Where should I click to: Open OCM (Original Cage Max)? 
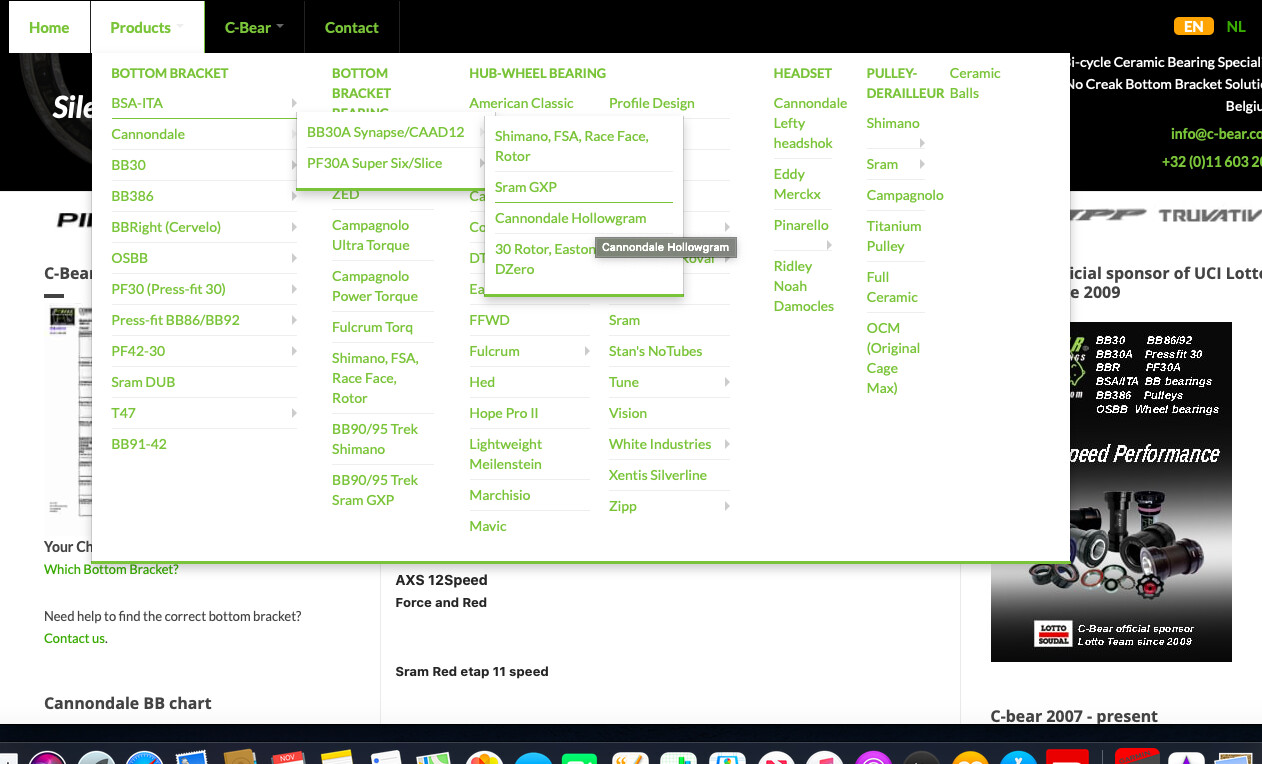click(x=893, y=358)
